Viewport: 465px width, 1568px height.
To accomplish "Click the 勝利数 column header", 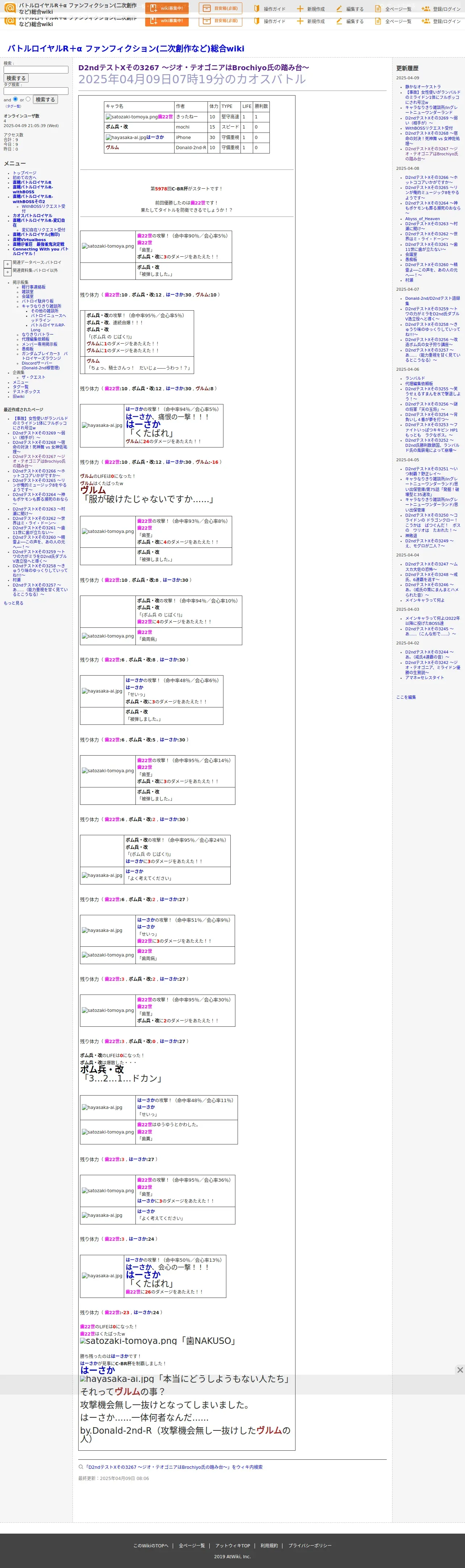I will (x=261, y=106).
